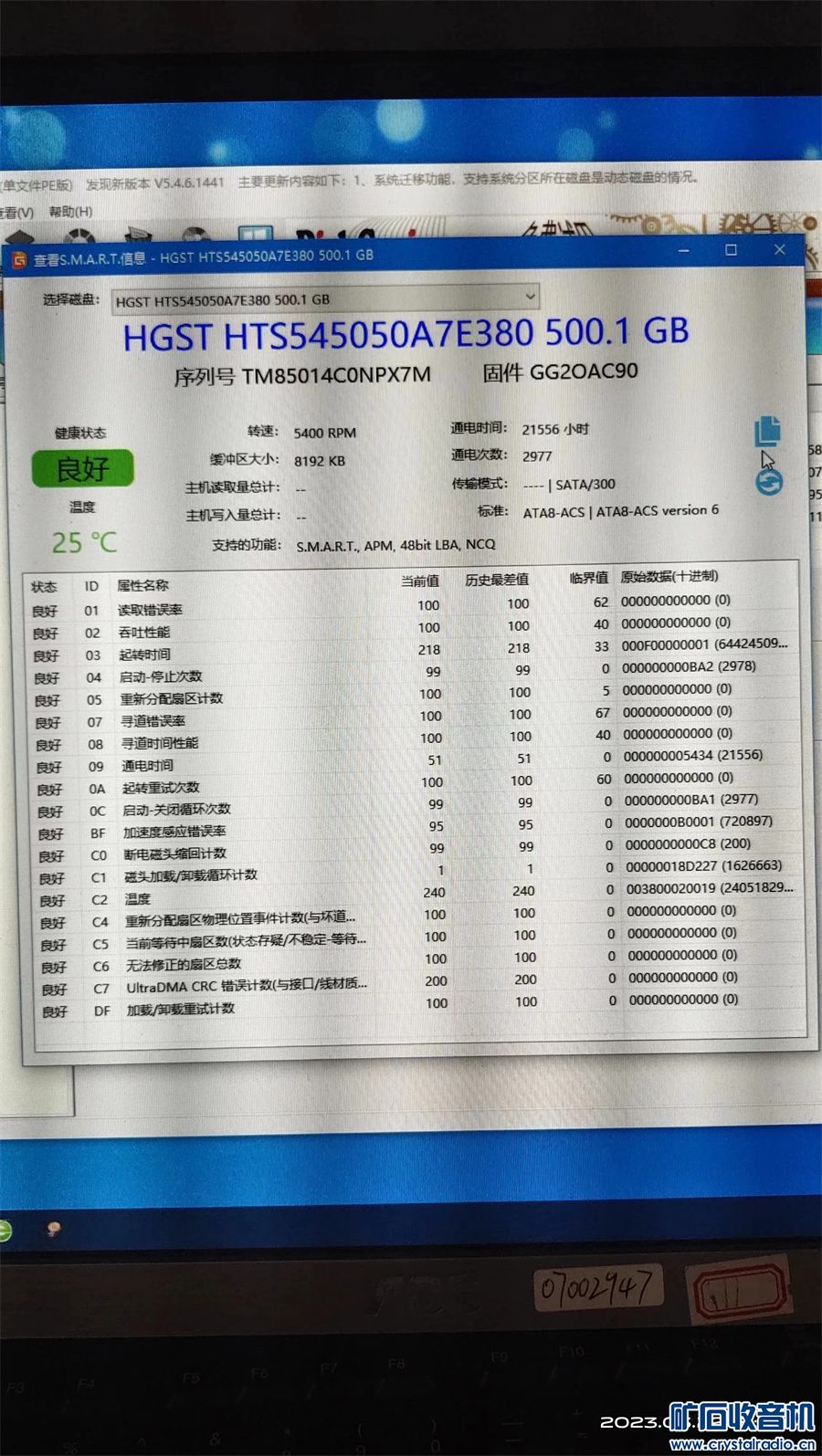Click the 当前值 column header
This screenshot has height=1456, width=822.
420,581
